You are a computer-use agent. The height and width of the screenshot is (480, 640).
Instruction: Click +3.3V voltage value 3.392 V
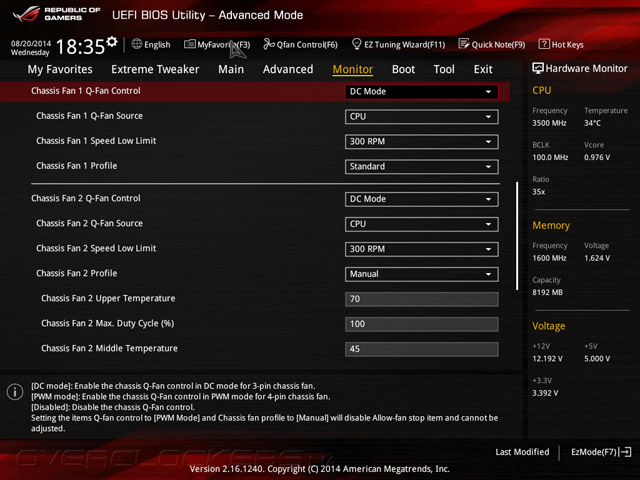[545, 393]
